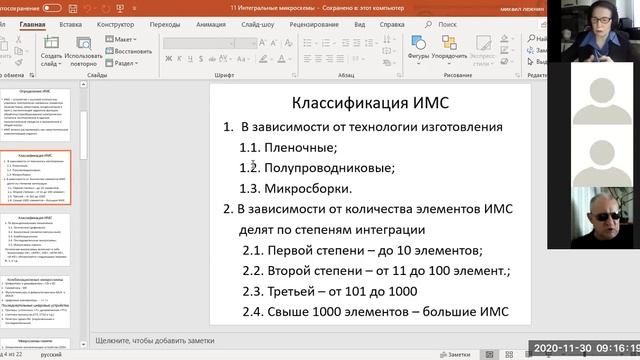Click the increase font size icon
640x360 pixels.
tap(262, 43)
